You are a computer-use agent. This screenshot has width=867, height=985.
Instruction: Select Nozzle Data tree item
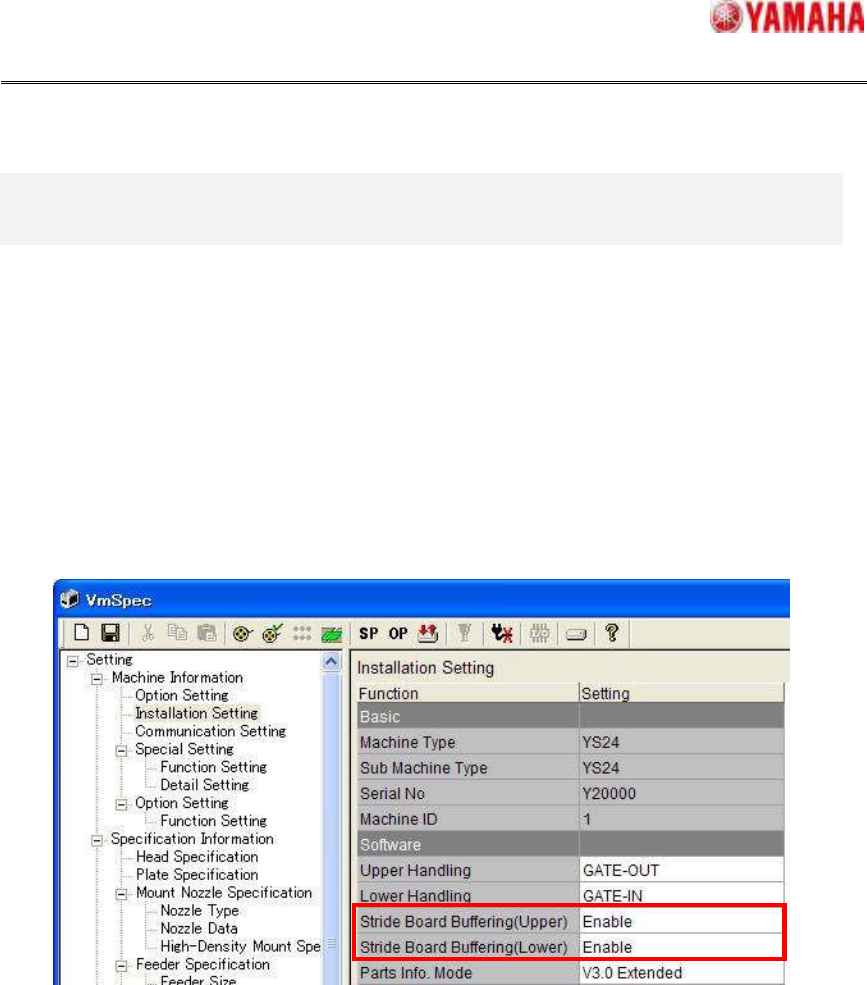(x=199, y=928)
